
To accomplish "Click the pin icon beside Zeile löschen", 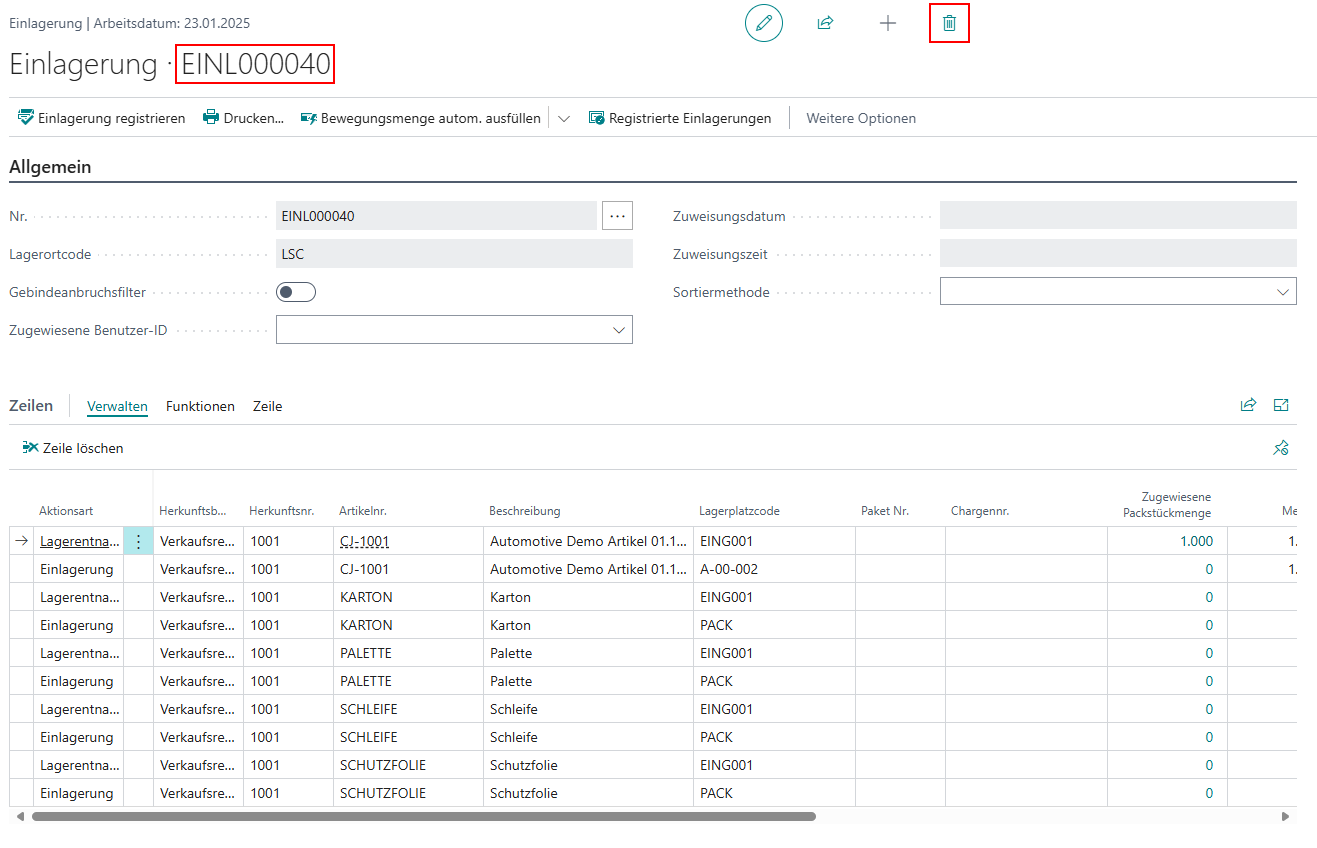I will coord(1280,448).
